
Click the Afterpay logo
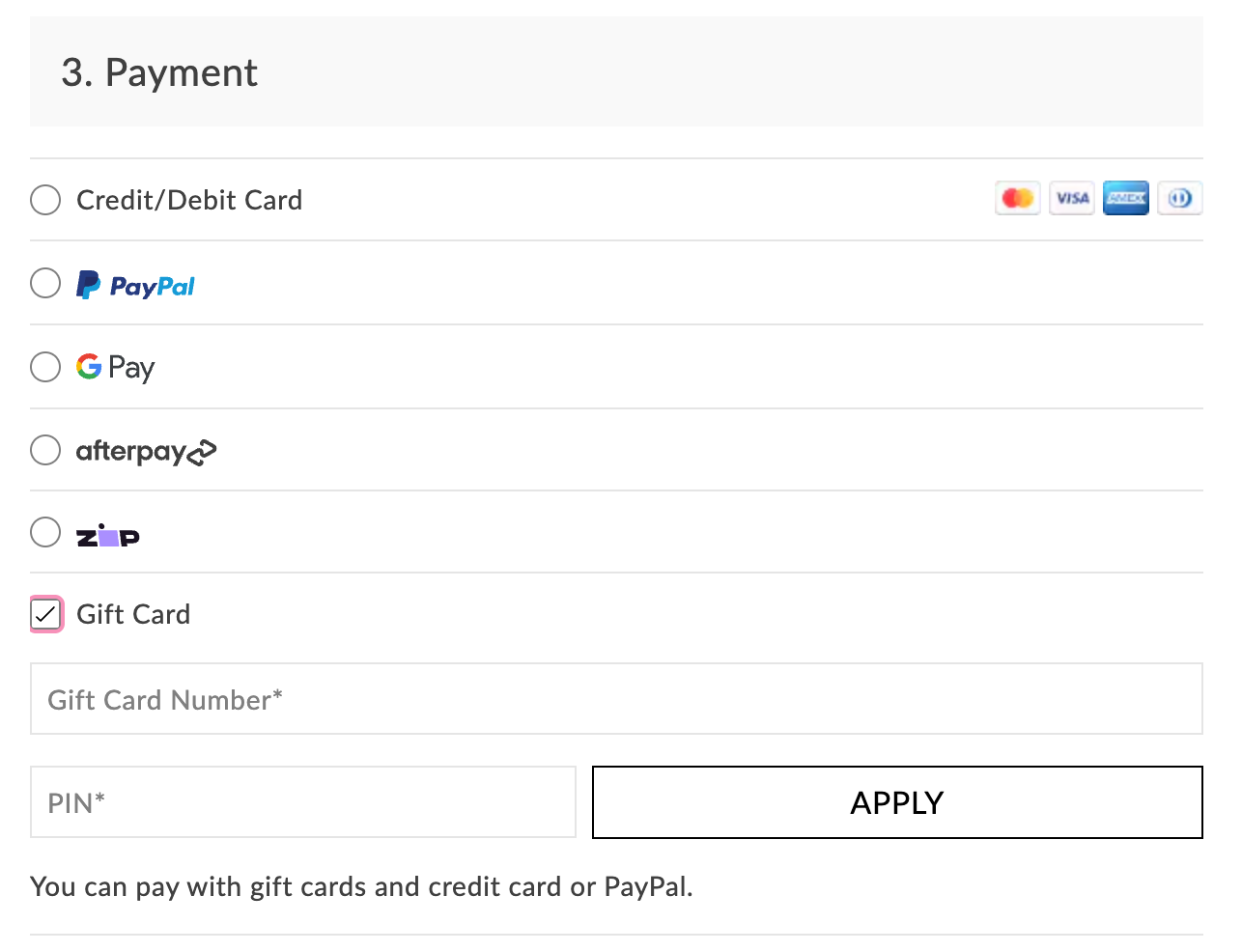(x=146, y=451)
